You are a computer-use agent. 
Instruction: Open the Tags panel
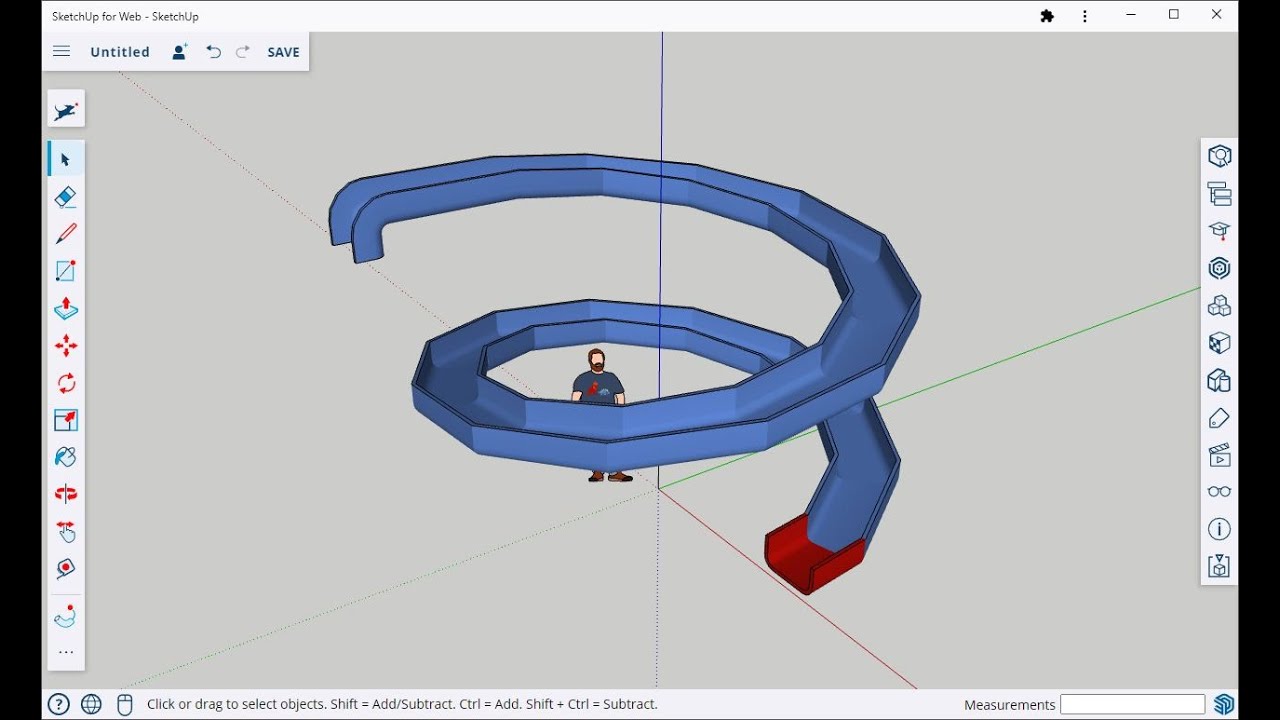click(x=1219, y=418)
